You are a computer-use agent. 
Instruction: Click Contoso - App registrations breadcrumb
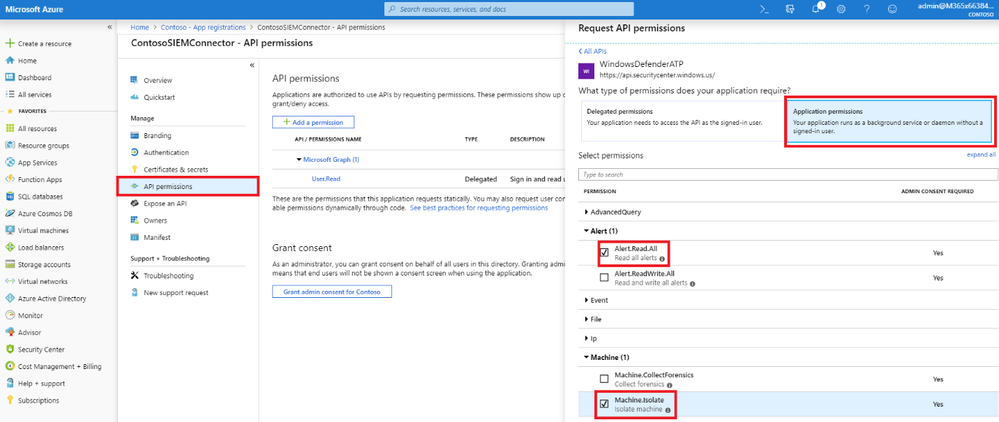click(x=203, y=27)
